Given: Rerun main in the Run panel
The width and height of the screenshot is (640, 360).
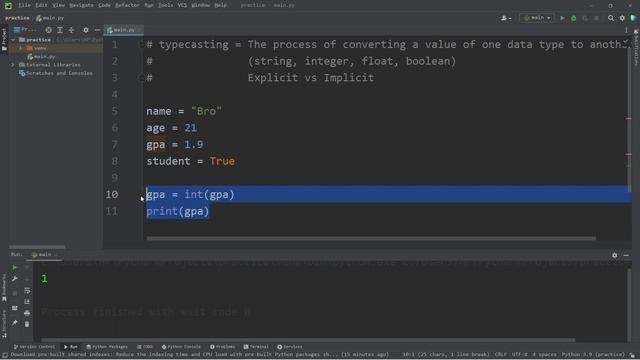Looking at the screenshot, I should tap(15, 267).
